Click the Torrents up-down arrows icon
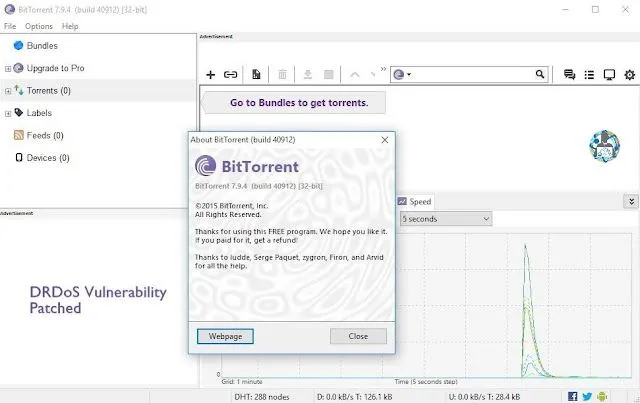Screen dimensions: 640x403 click(x=19, y=90)
